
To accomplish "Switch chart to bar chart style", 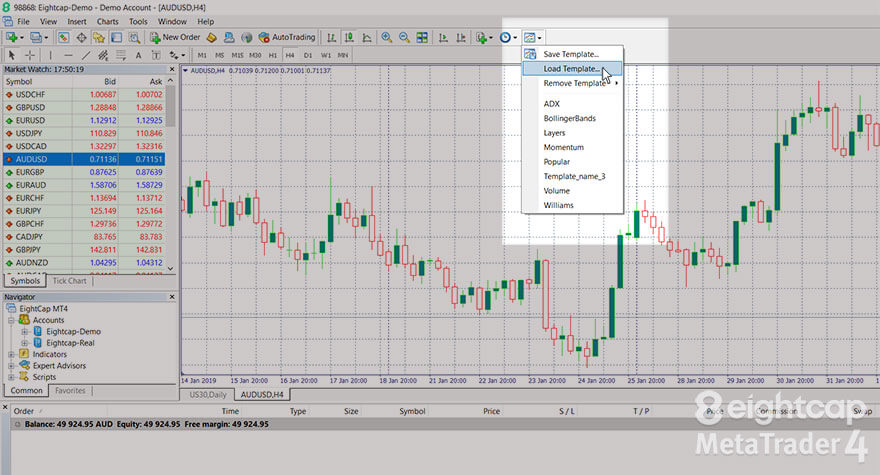I will 332,38.
